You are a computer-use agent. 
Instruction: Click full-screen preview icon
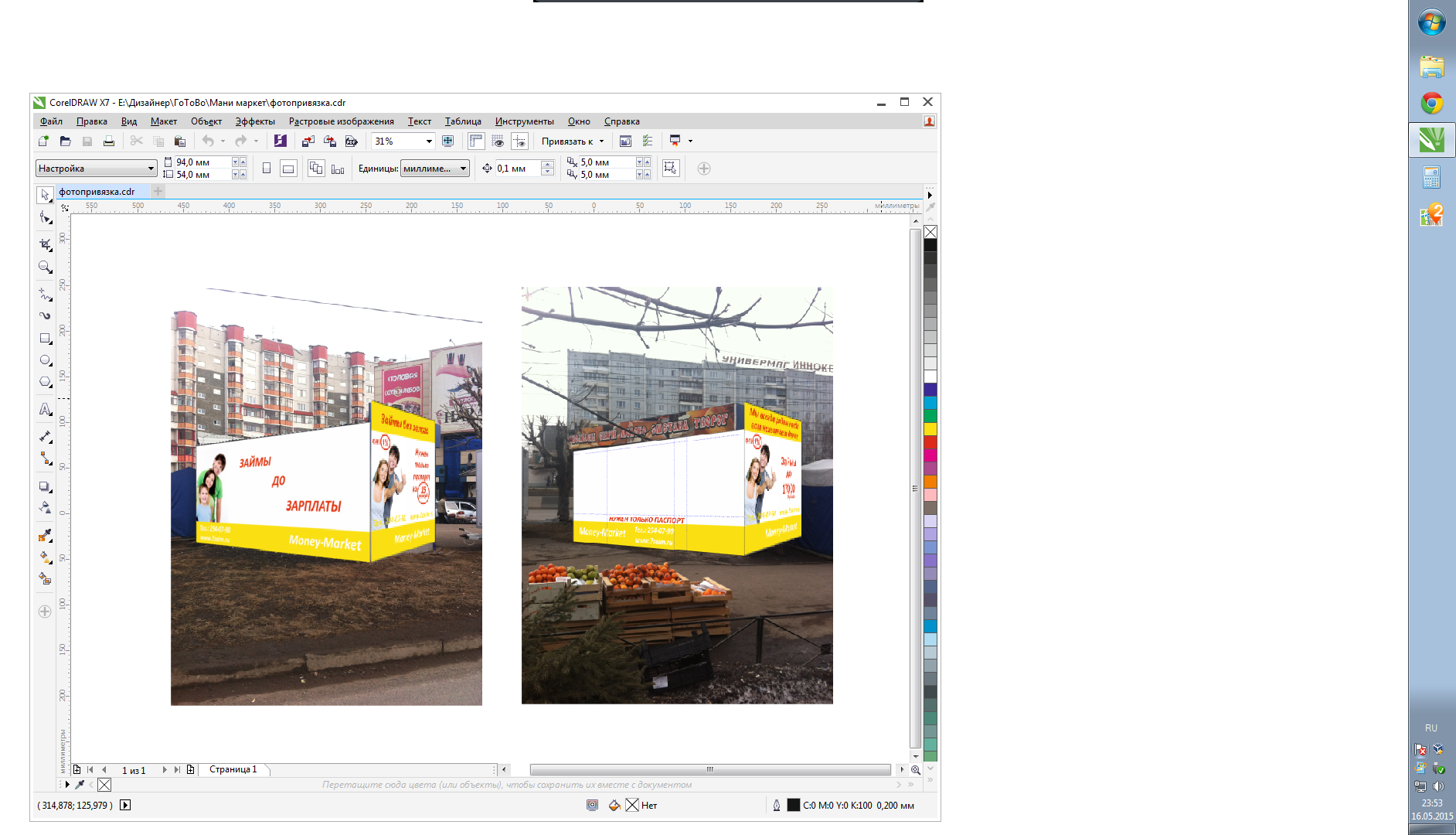[448, 141]
